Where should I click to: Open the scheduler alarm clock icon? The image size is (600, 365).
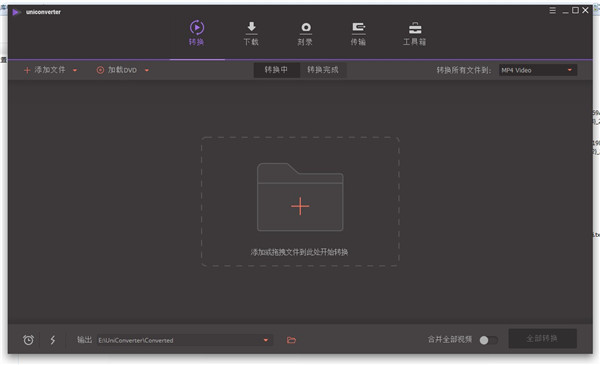point(28,340)
